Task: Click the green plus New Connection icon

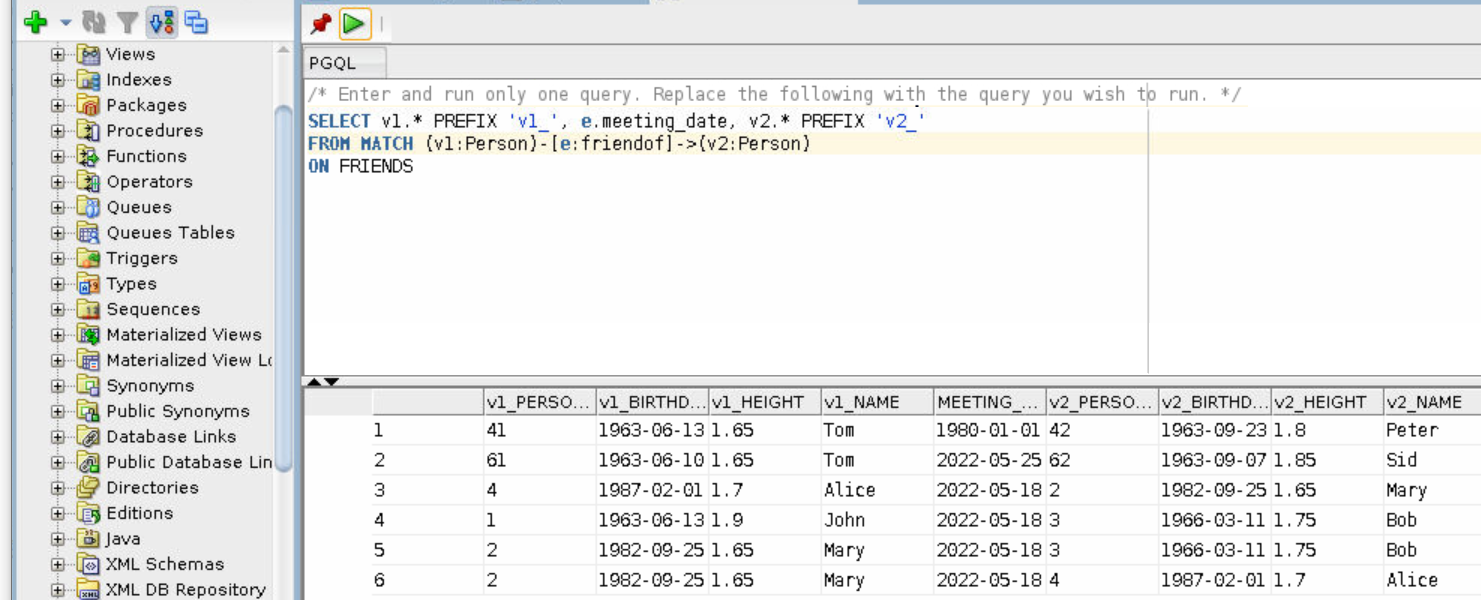Action: coord(36,22)
